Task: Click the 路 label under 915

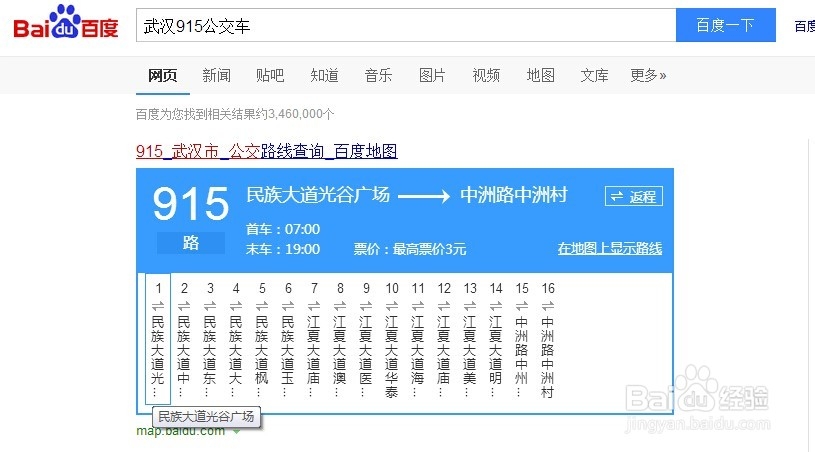Action: (x=191, y=243)
